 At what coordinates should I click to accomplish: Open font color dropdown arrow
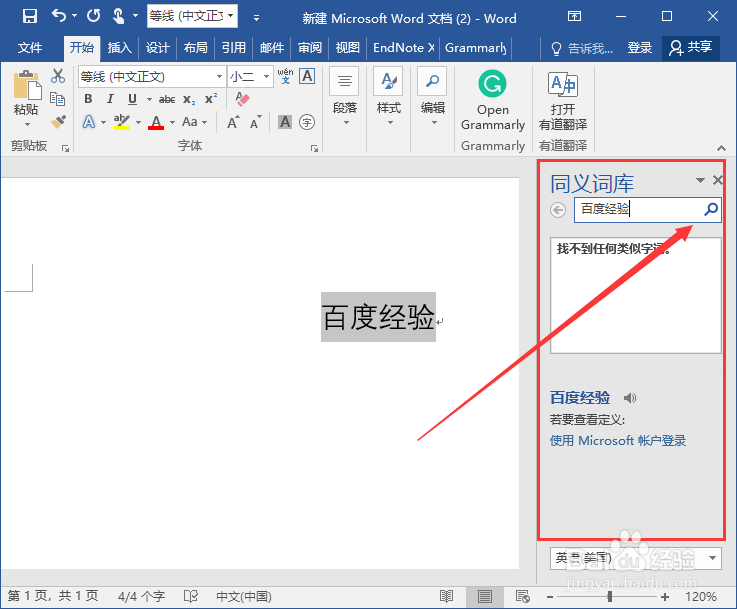click(x=172, y=123)
